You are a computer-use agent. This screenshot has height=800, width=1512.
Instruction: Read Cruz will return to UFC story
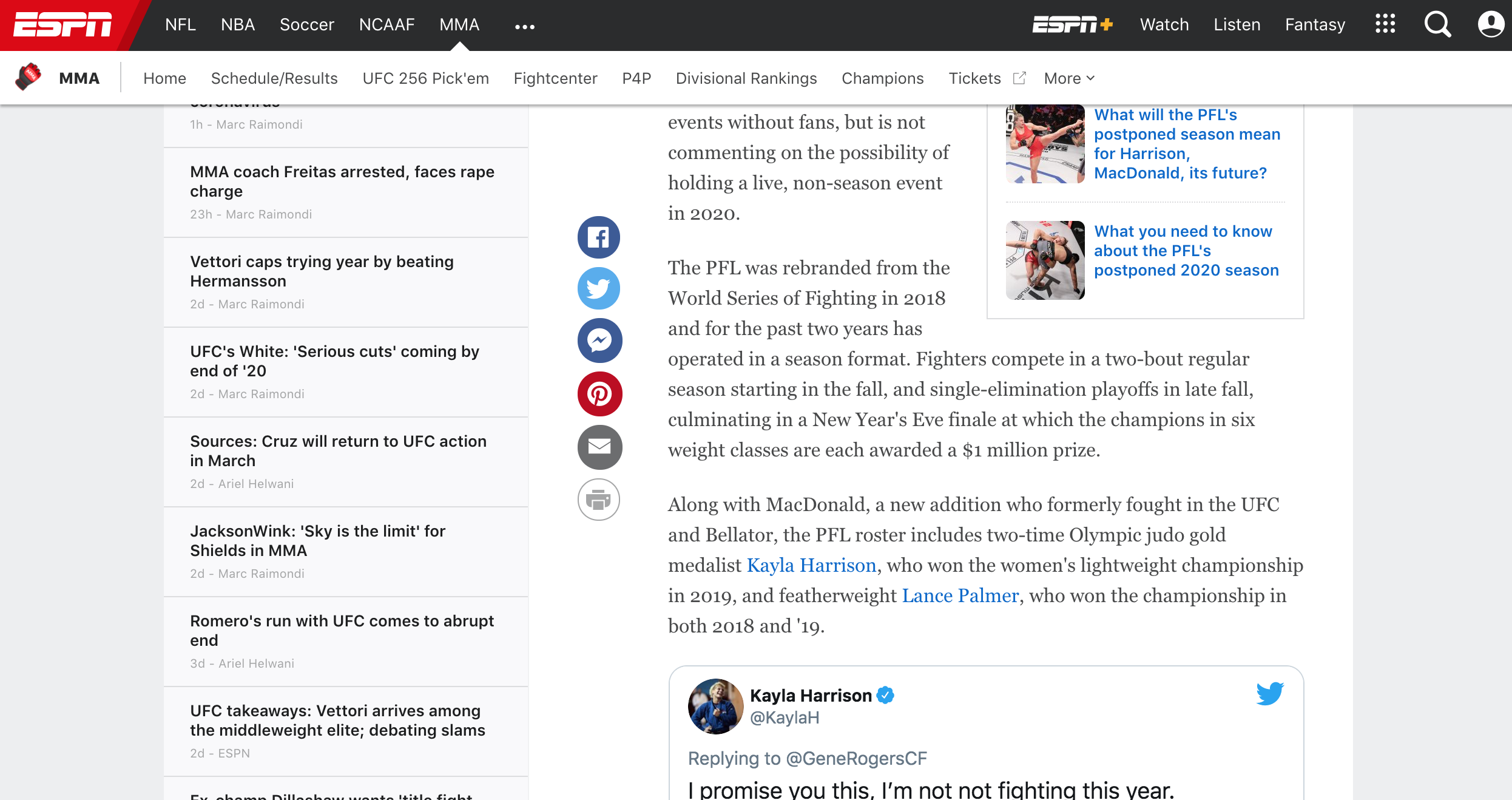tap(338, 451)
